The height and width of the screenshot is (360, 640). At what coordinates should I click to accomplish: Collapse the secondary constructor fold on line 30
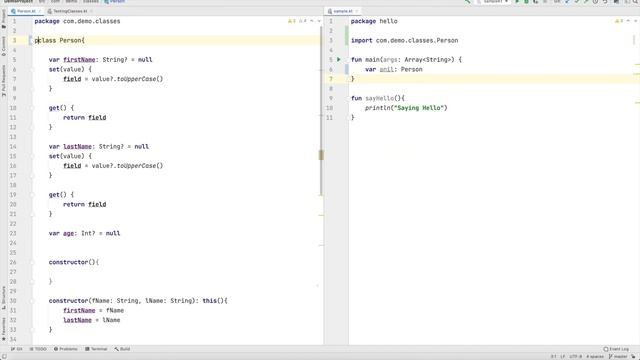point(32,301)
